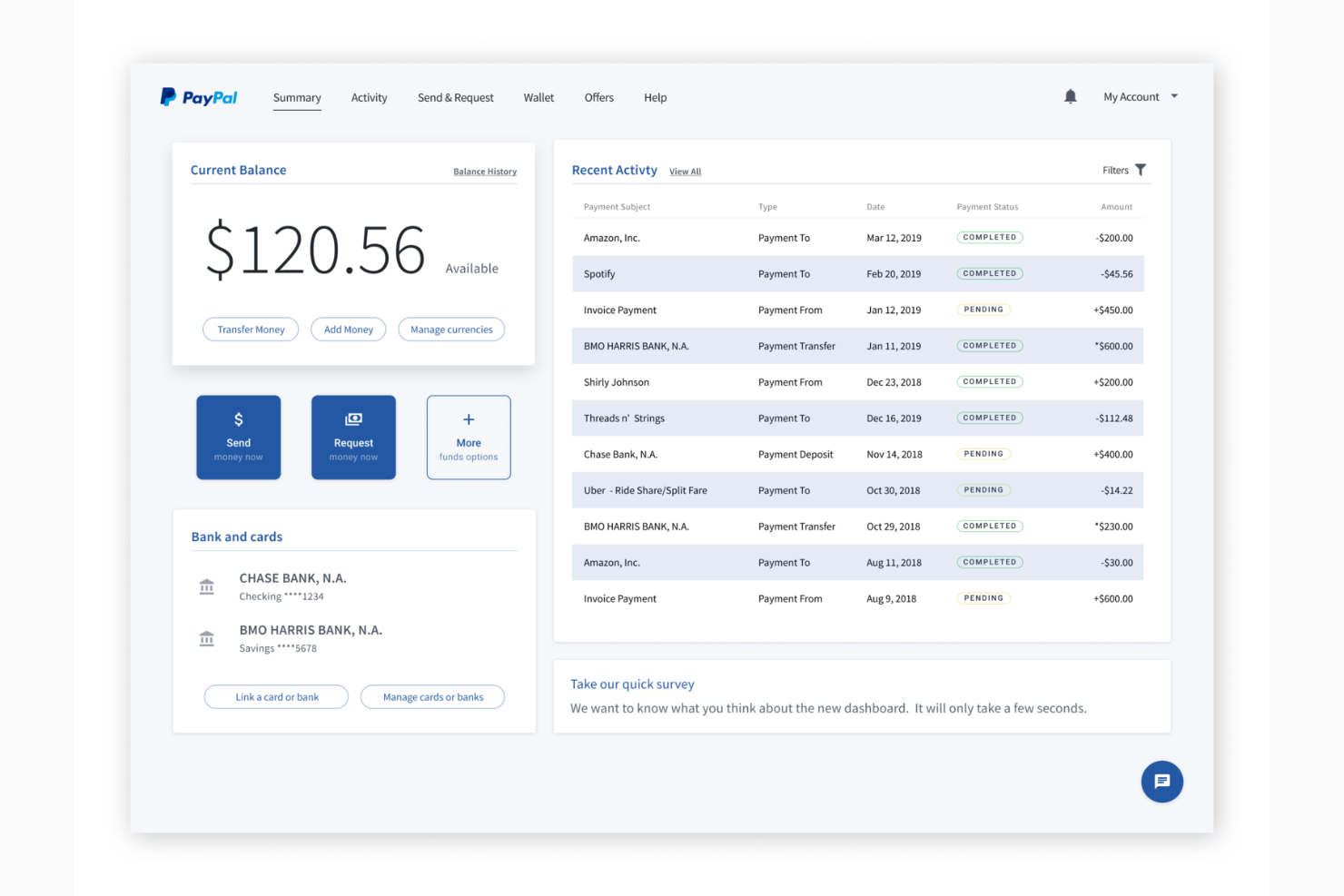Open the Offers tab

[599, 98]
